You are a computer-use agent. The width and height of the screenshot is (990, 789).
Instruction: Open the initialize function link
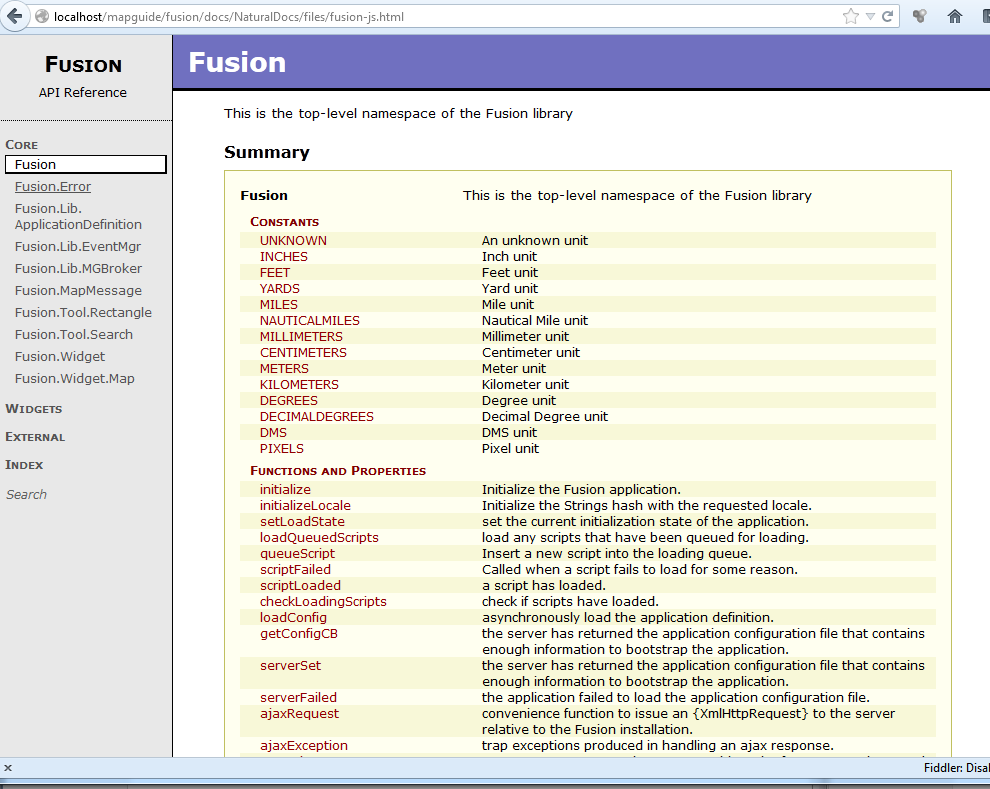point(285,489)
